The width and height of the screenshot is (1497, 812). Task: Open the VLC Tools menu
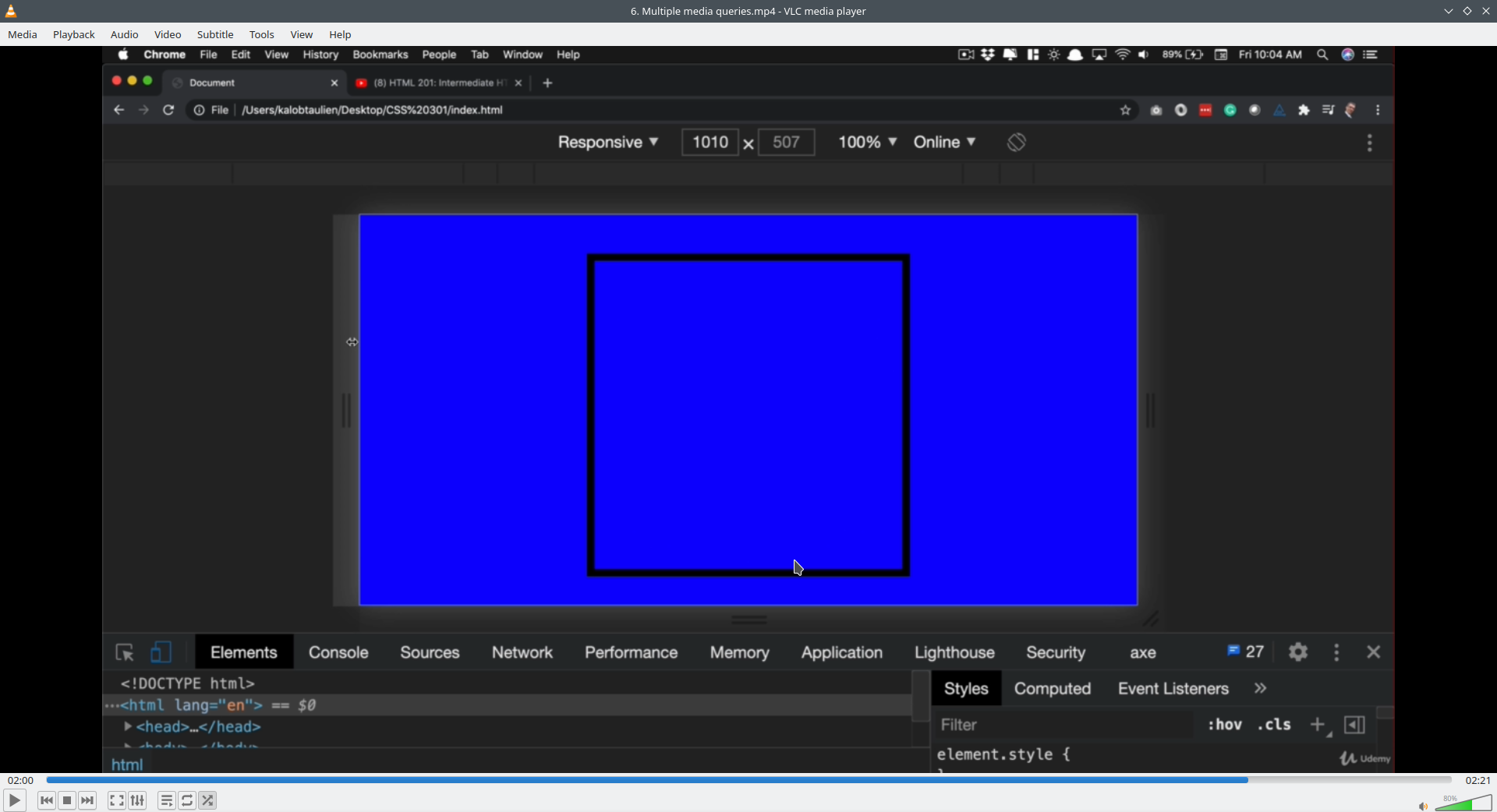(x=262, y=34)
